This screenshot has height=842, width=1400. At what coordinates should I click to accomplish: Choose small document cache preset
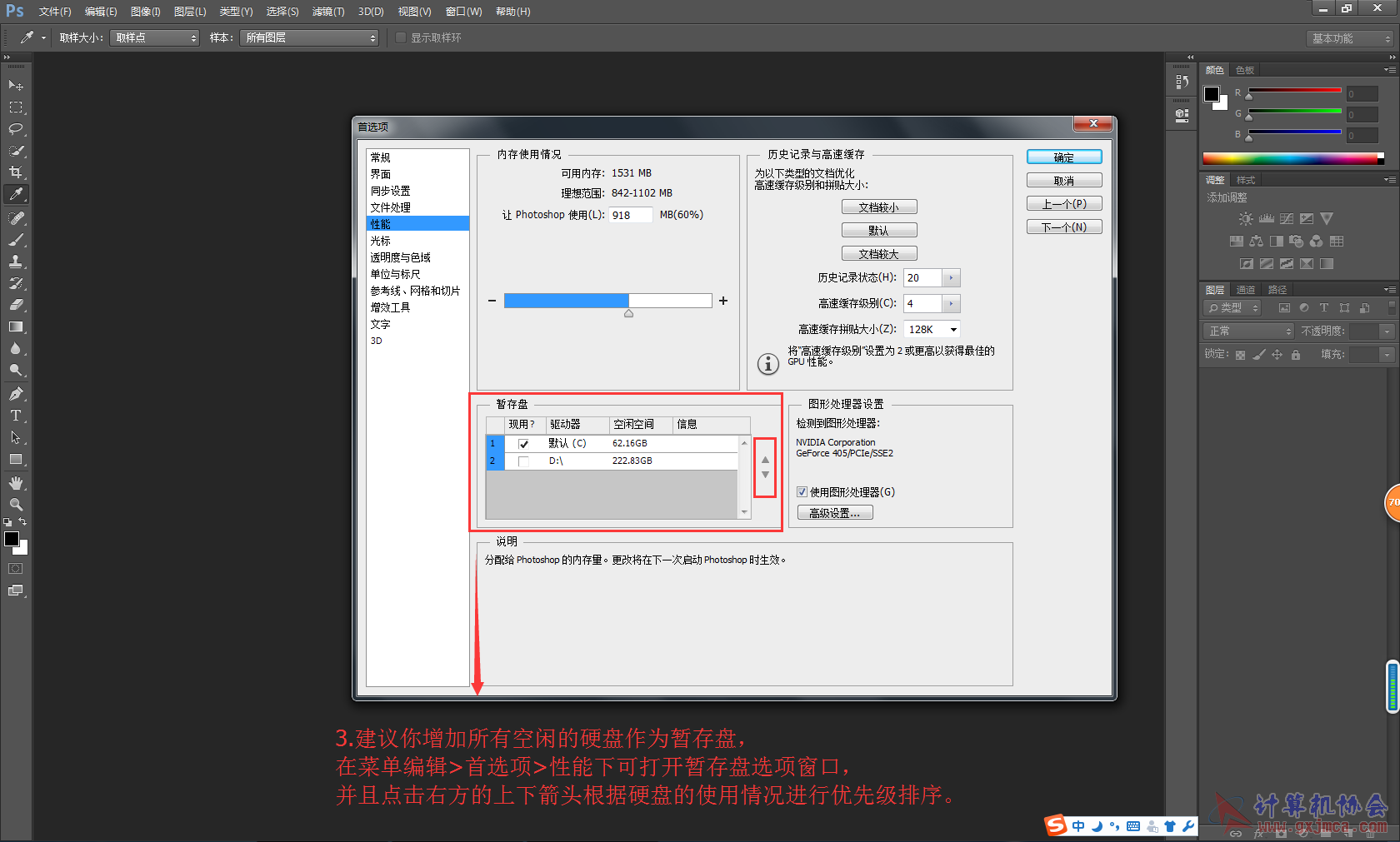879,207
